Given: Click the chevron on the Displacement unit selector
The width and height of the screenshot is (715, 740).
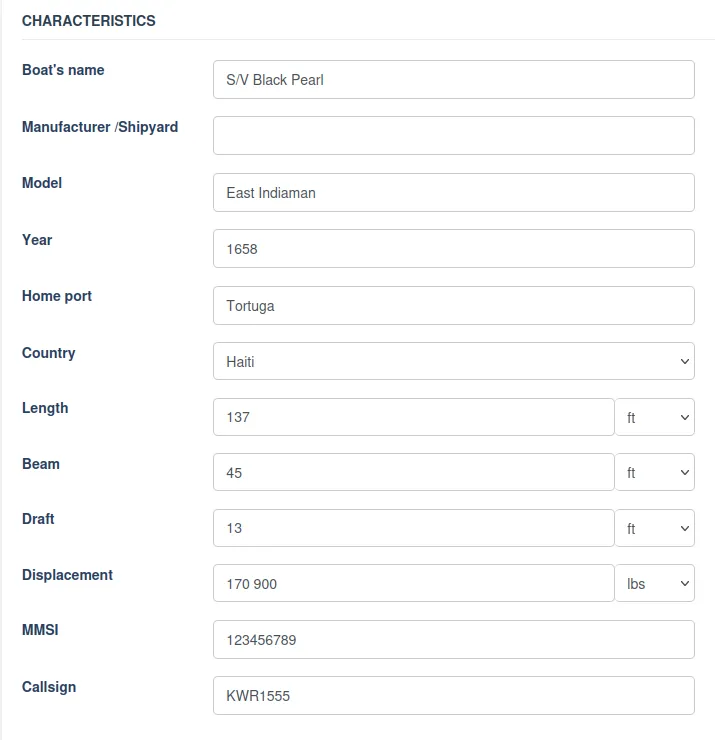Looking at the screenshot, I should (685, 584).
